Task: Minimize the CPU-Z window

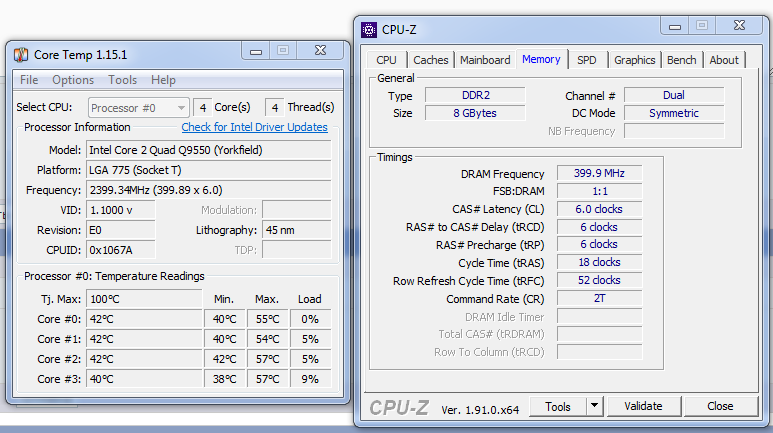Action: click(x=675, y=26)
